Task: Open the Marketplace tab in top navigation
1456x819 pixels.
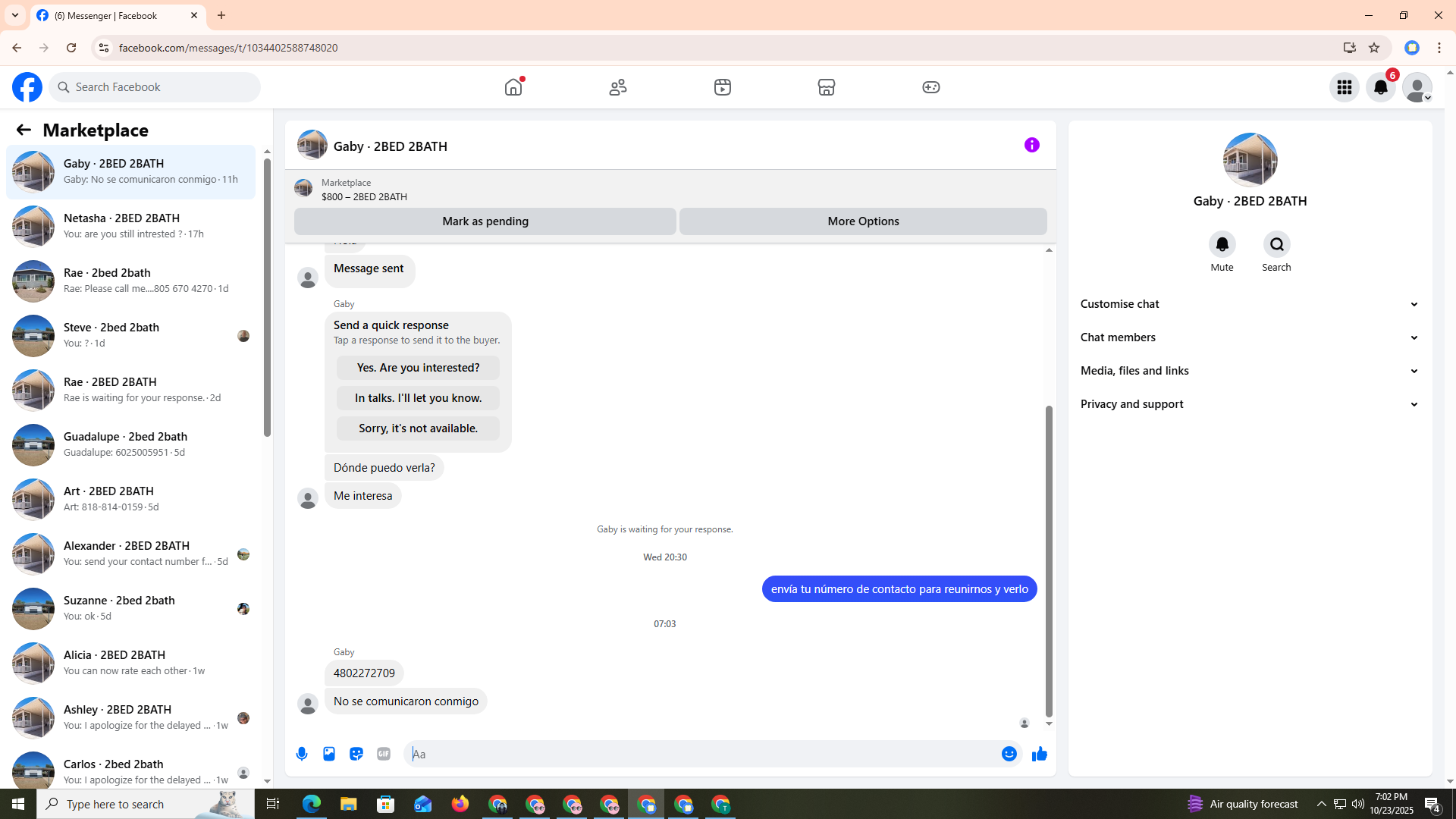Action: pos(826,87)
